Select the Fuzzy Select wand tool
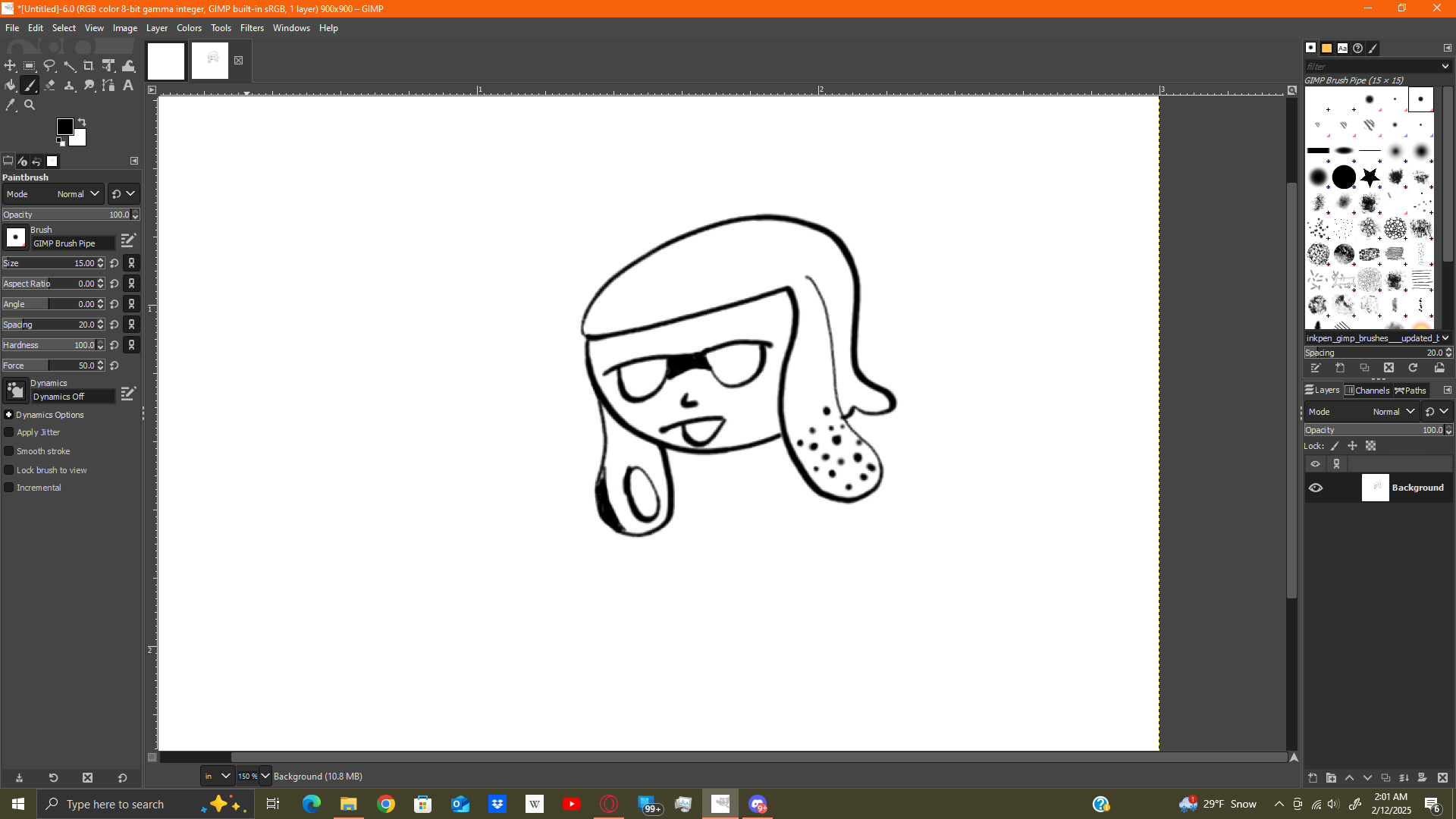1456x819 pixels. click(x=70, y=66)
